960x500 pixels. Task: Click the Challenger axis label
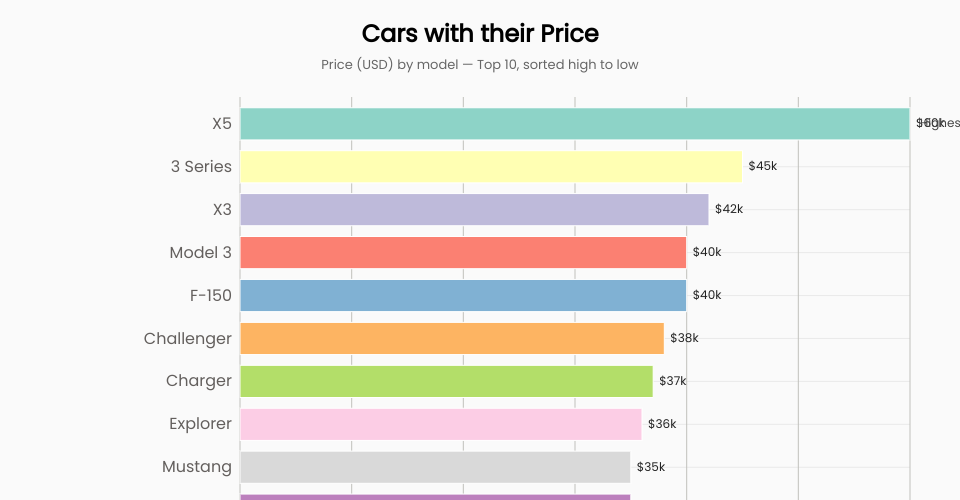coord(187,338)
